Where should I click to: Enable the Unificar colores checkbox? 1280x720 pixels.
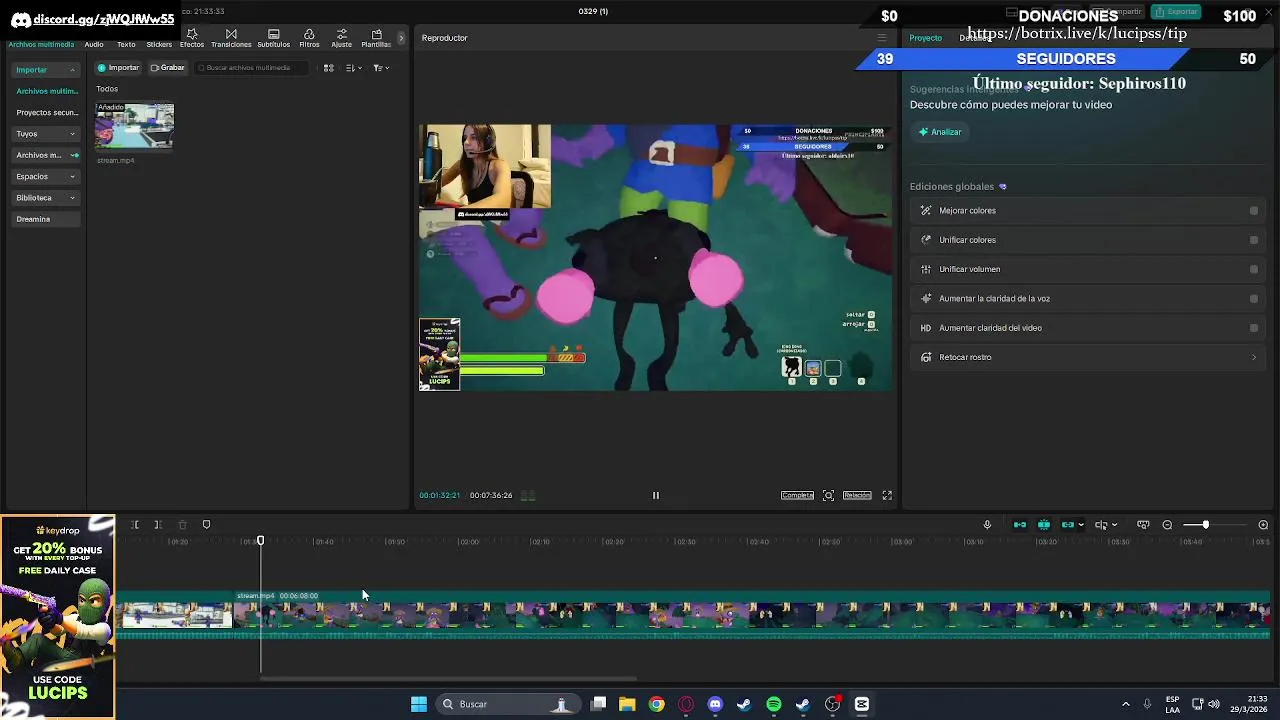point(1254,240)
